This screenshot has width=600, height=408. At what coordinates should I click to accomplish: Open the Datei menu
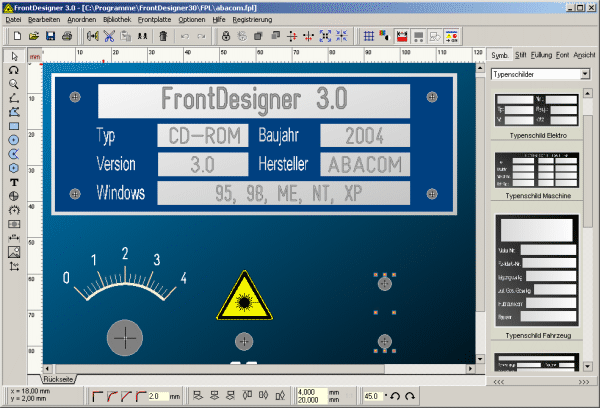tap(13, 20)
